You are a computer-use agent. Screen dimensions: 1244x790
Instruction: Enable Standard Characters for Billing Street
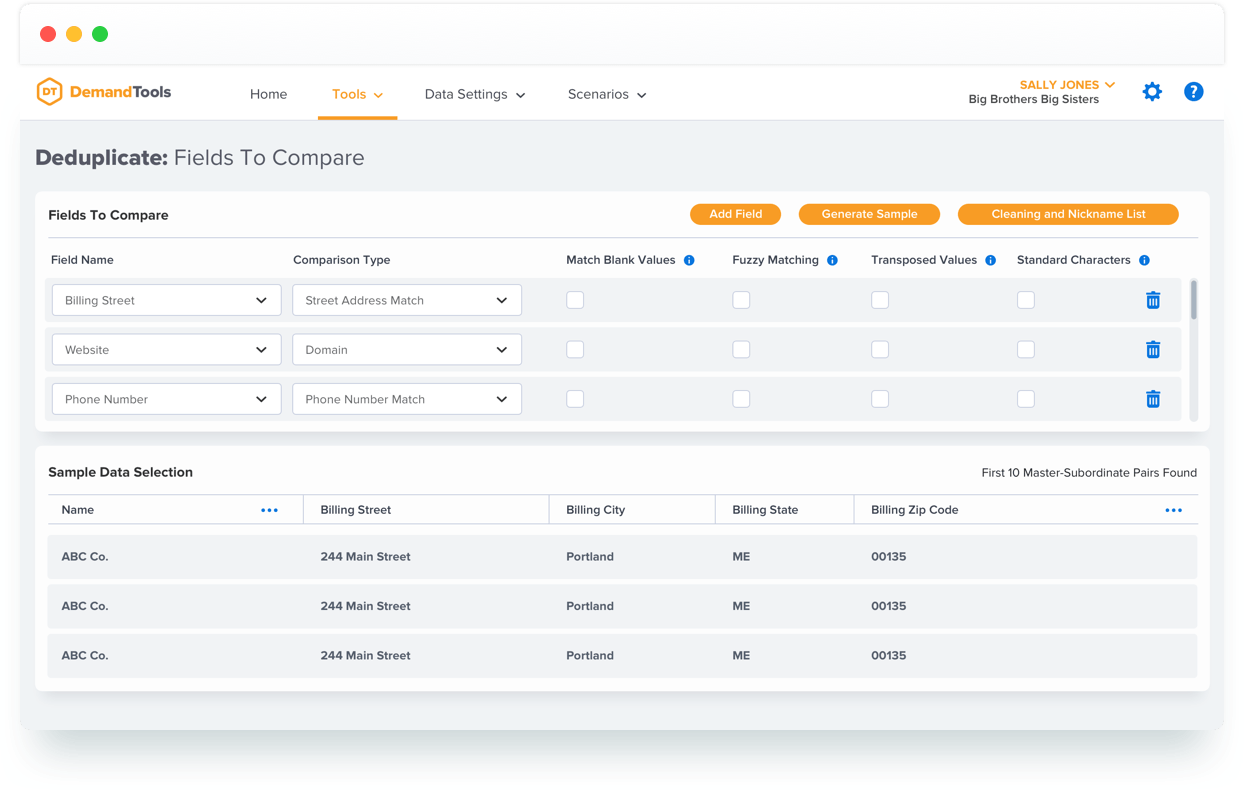(1026, 300)
